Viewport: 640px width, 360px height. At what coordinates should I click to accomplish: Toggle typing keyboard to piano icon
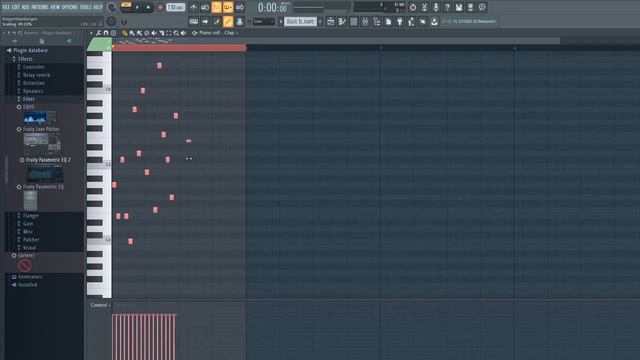pos(193,21)
